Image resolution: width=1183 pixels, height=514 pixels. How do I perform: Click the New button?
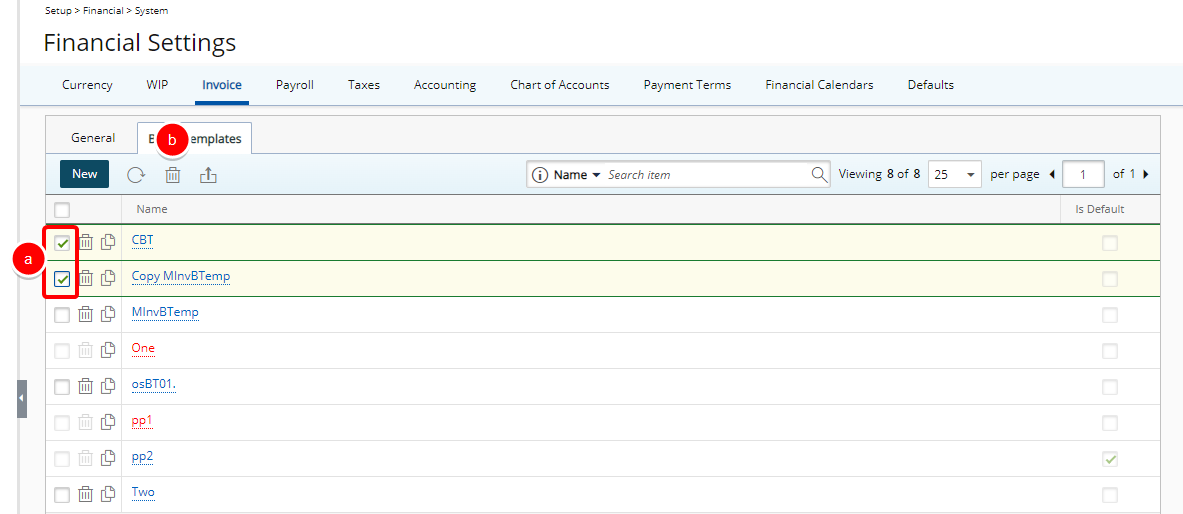[84, 174]
